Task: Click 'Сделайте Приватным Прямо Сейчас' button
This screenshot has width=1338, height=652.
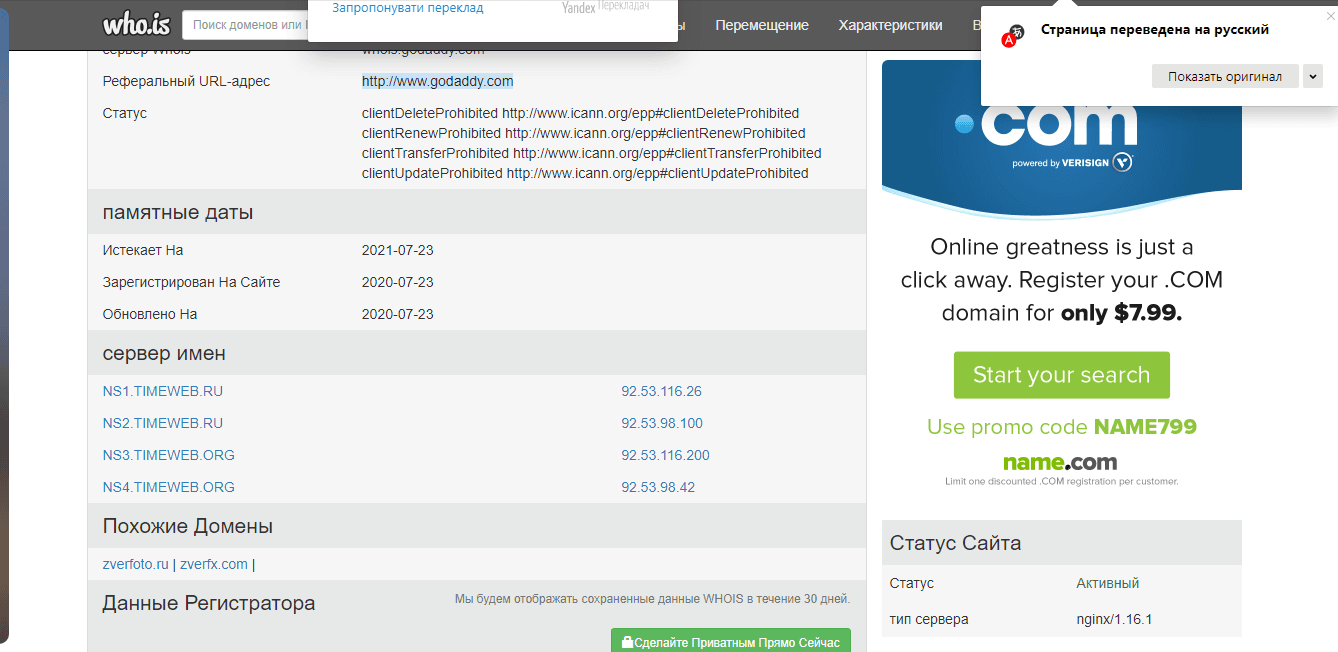Action: click(730, 641)
